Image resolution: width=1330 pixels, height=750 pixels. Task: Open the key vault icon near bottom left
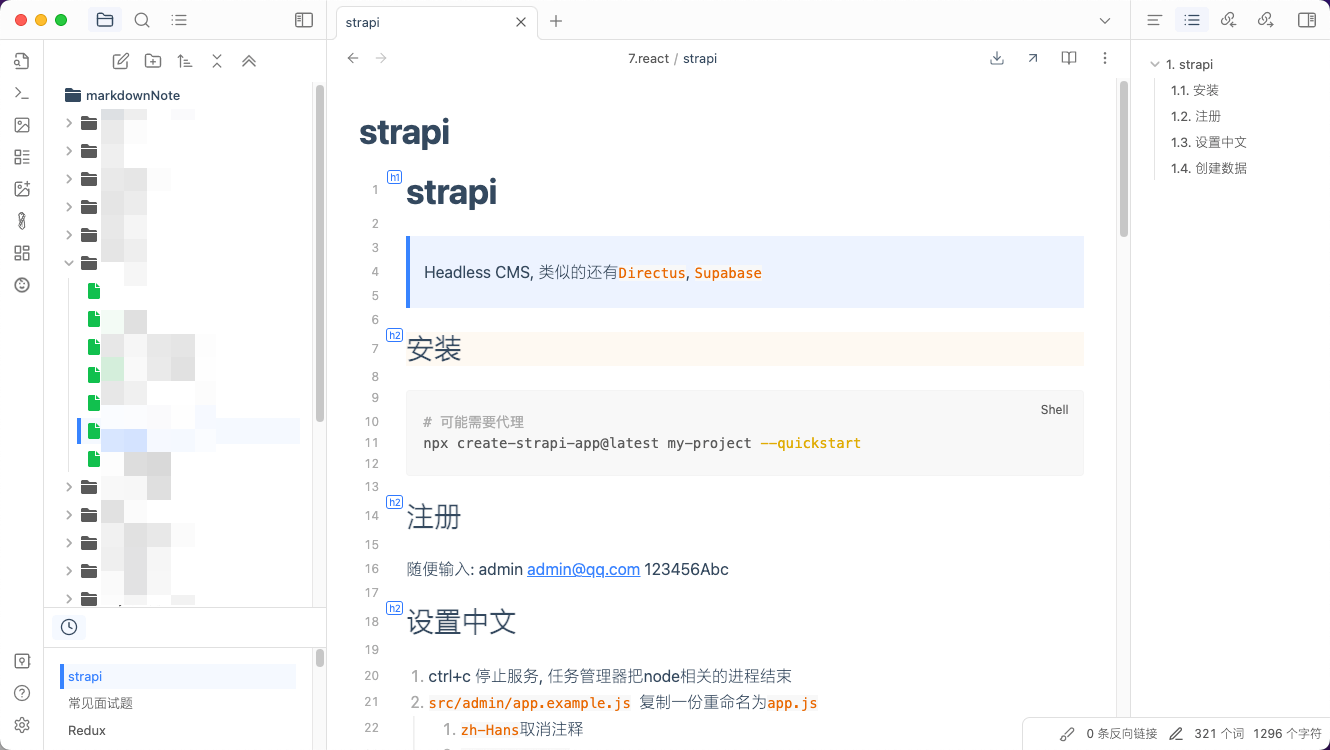click(x=22, y=661)
